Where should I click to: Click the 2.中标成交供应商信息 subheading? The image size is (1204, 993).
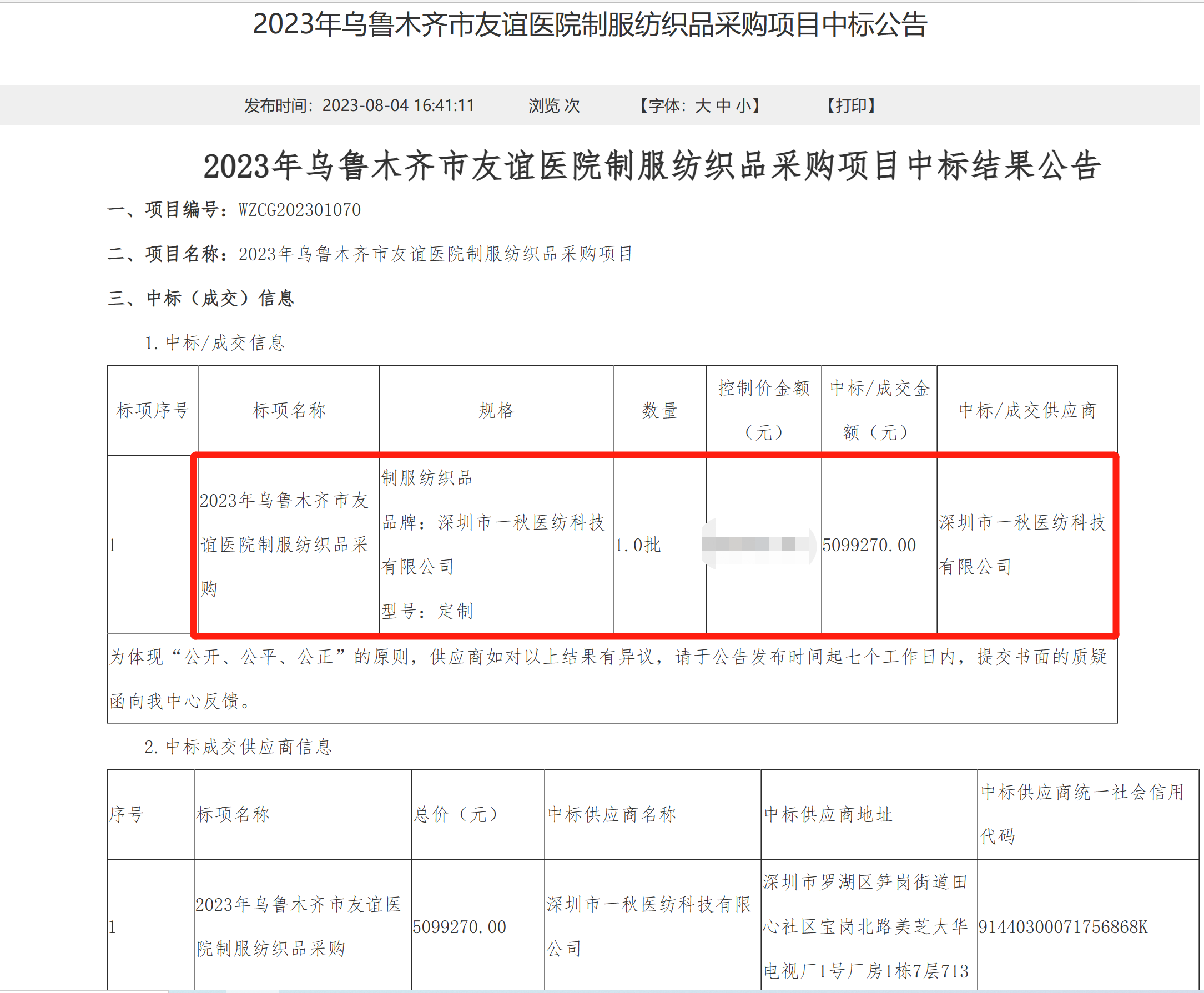pos(238,747)
